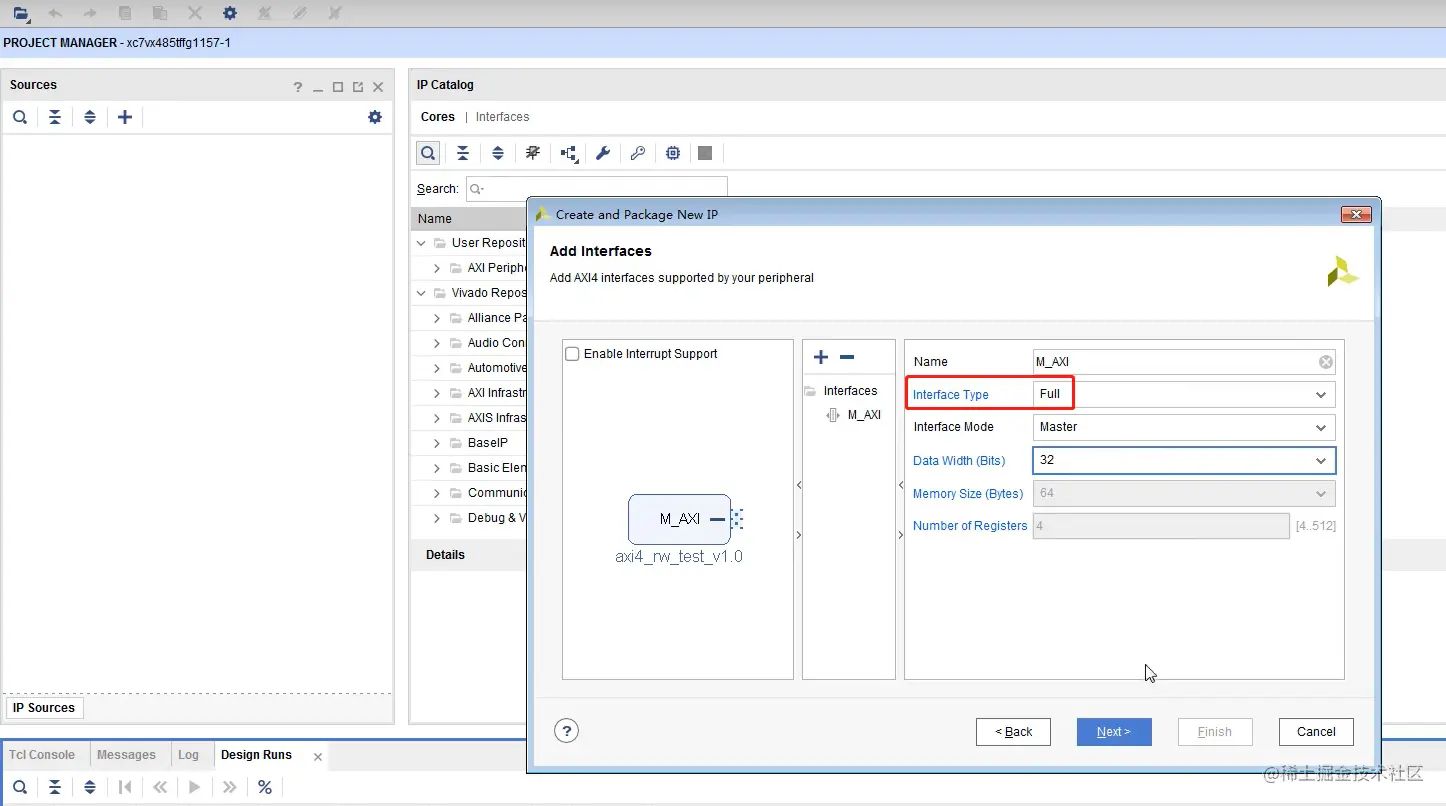
Task: Expand the Basic Elements folder
Action: pyautogui.click(x=437, y=468)
